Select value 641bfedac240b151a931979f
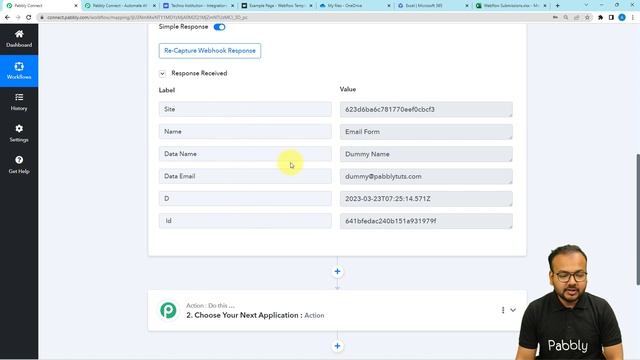 click(x=426, y=221)
